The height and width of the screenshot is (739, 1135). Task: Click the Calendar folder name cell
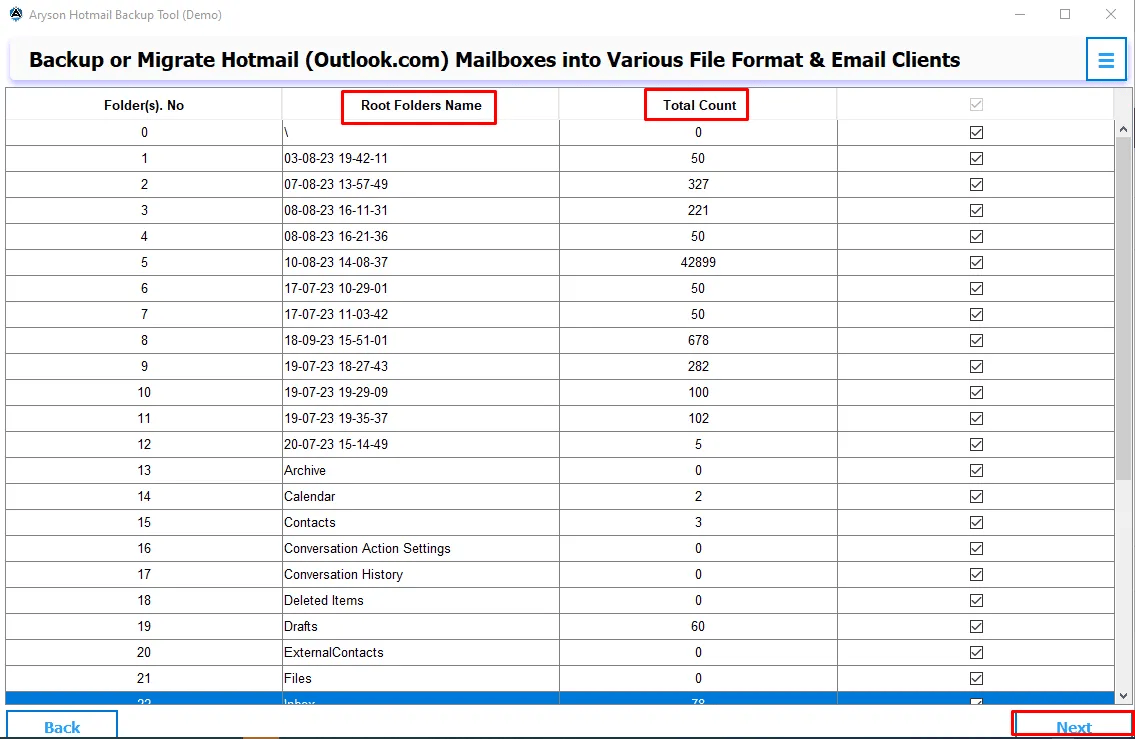click(x=421, y=497)
